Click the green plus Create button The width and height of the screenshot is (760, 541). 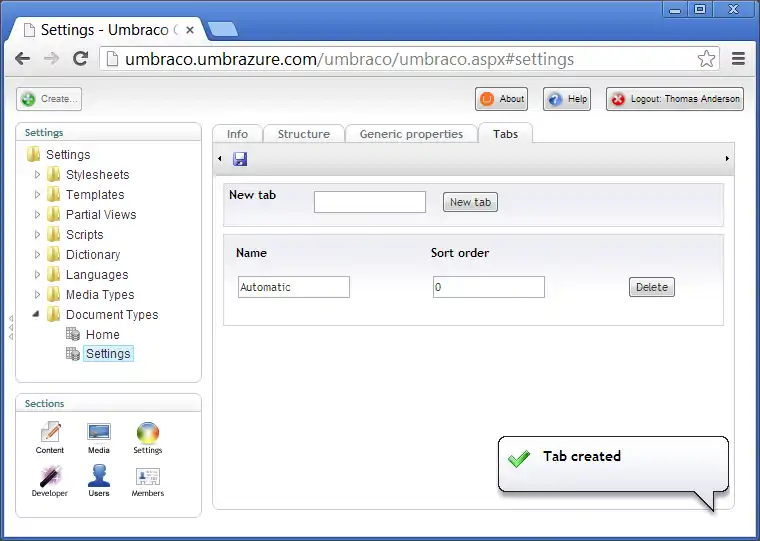coord(49,99)
